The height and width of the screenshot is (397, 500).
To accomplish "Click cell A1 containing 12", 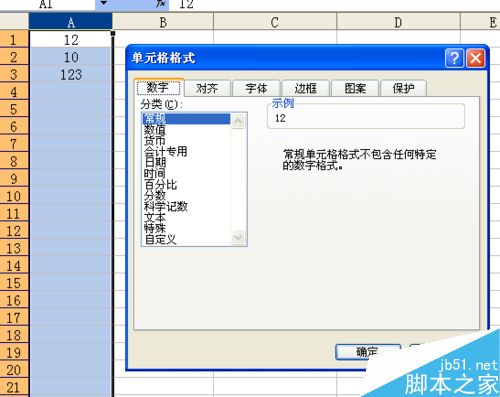I will coord(71,40).
